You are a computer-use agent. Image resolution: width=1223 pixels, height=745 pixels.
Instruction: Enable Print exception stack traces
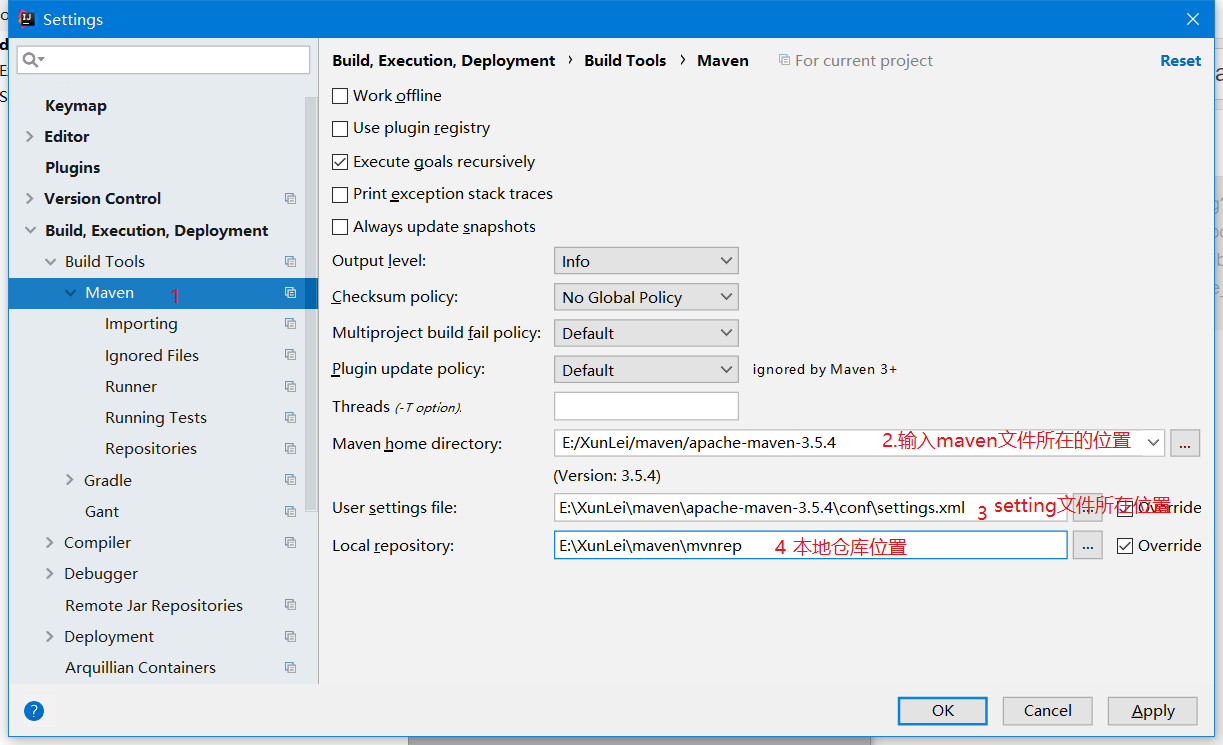tap(340, 194)
